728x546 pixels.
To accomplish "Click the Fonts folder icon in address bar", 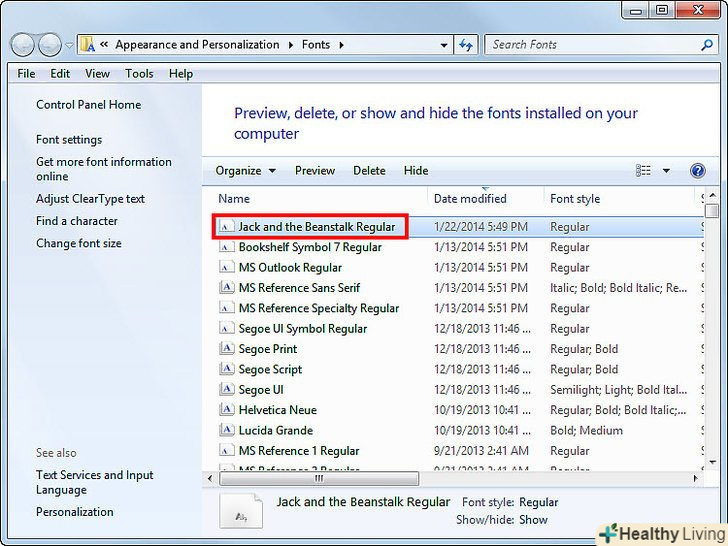I will [x=87, y=45].
